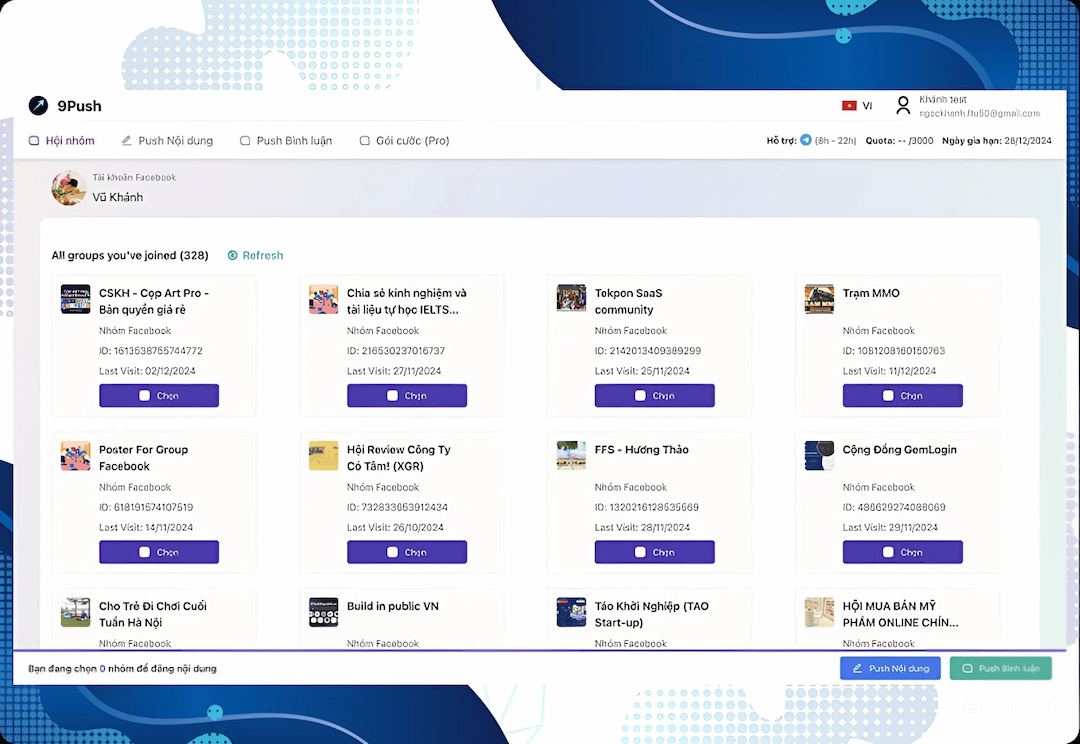This screenshot has height=744, width=1080.
Task: Click Cộng Đồng GemLogin group thumbnail
Action: 820,455
